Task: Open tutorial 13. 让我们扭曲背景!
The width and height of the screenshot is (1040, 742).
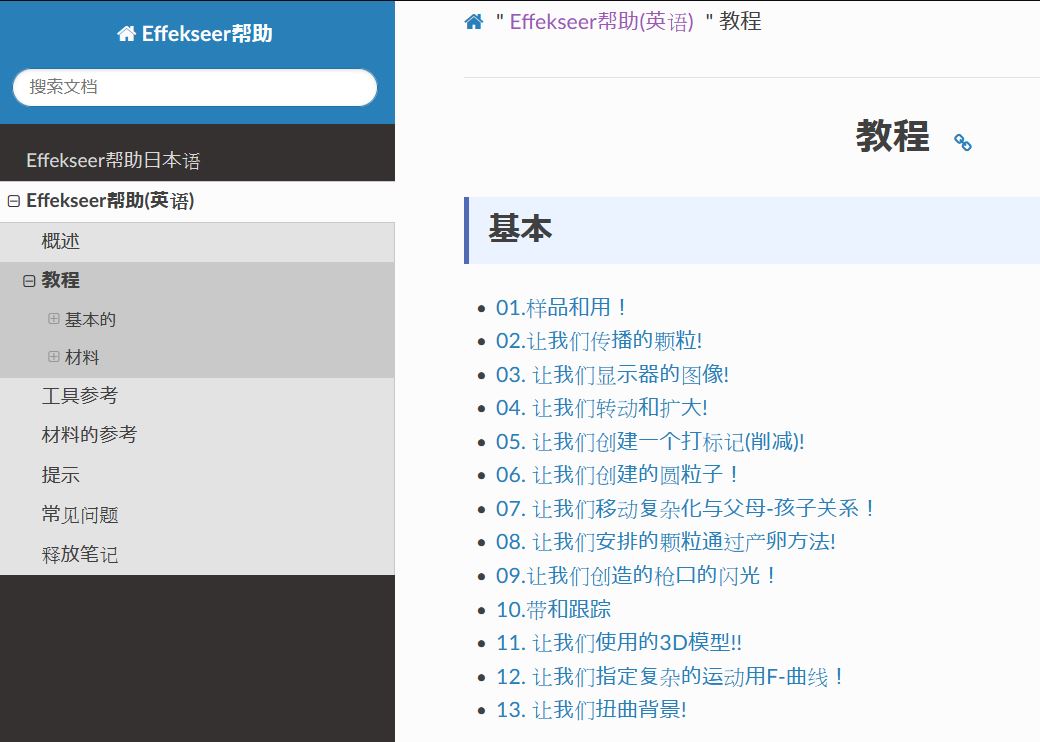Action: pyautogui.click(x=591, y=710)
